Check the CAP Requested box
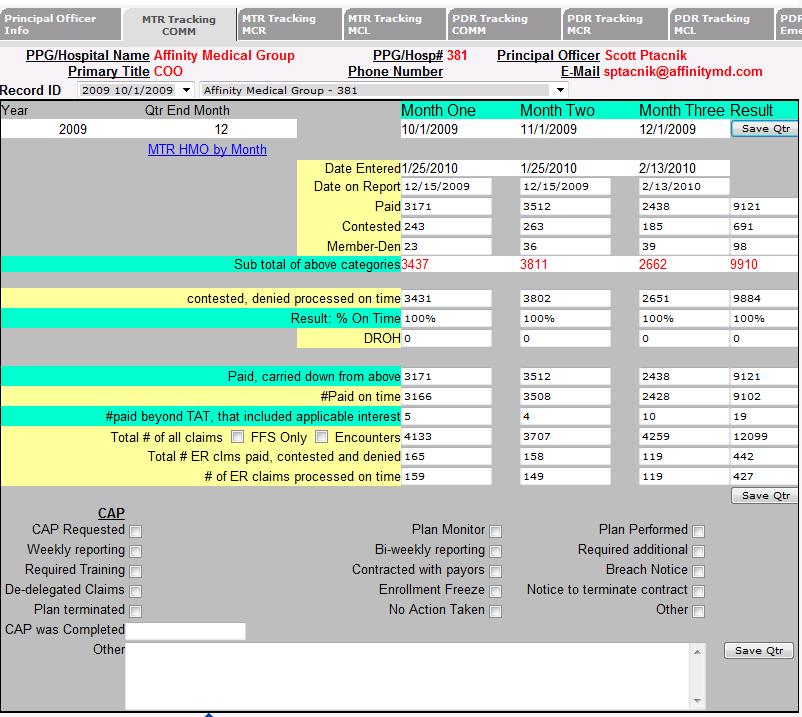Screen dimensions: 802x717 (136, 531)
